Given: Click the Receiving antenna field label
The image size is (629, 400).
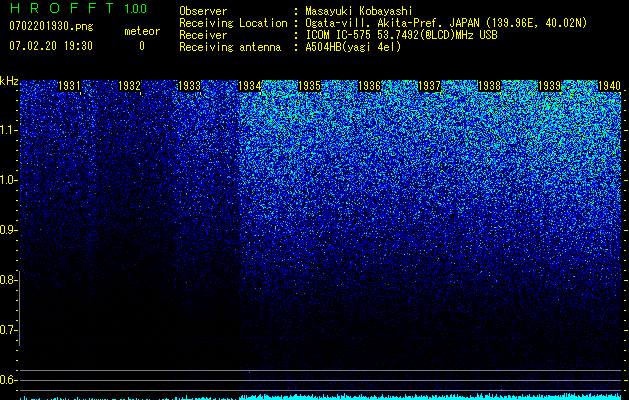Looking at the screenshot, I should 230,47.
